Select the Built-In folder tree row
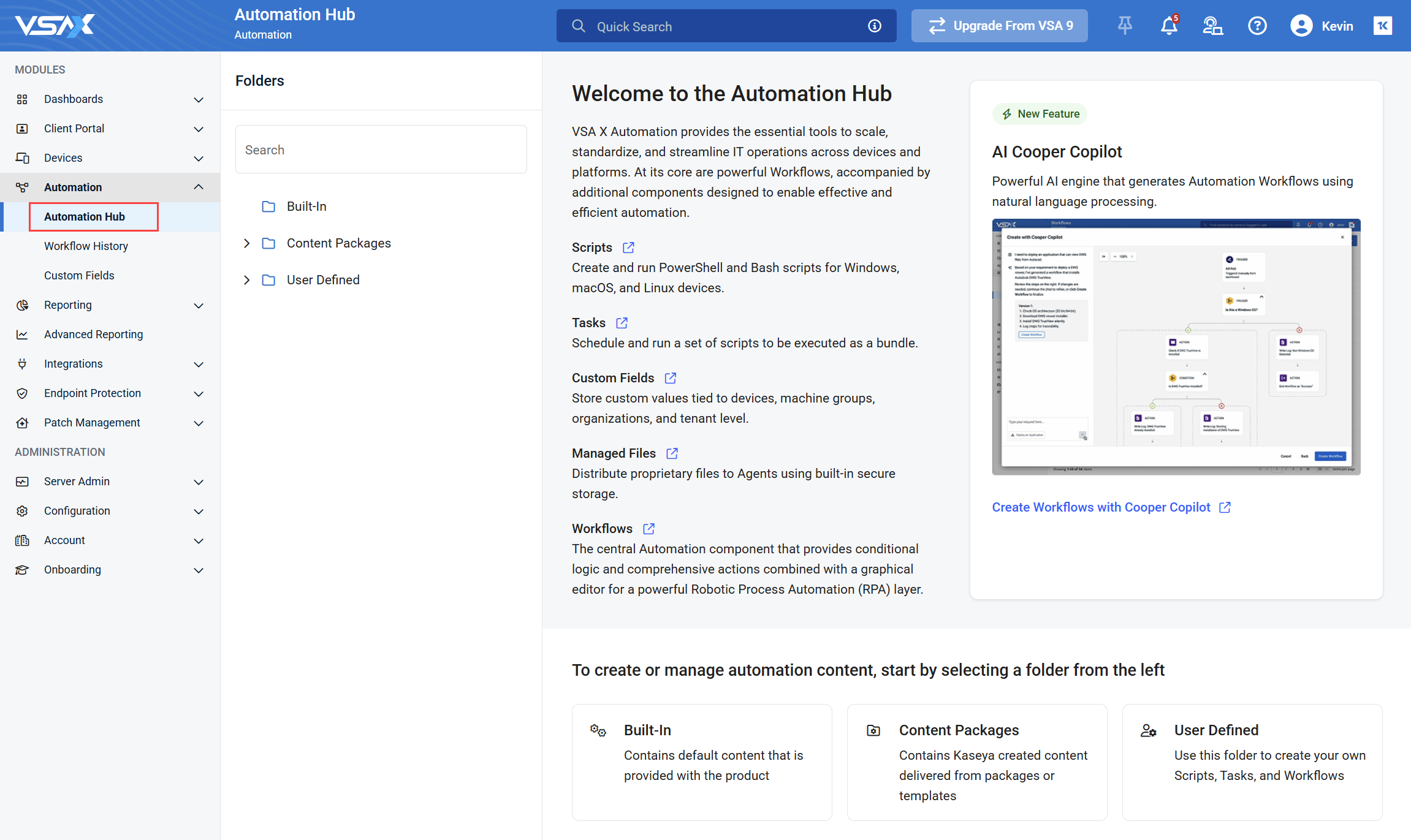The width and height of the screenshot is (1411, 840). (381, 206)
